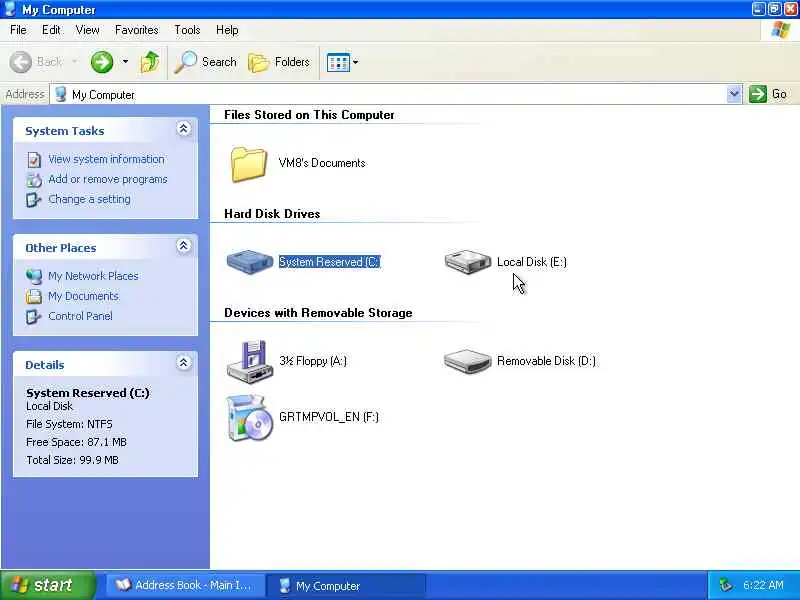
Task: Open the Search toolbar button
Action: 205,62
